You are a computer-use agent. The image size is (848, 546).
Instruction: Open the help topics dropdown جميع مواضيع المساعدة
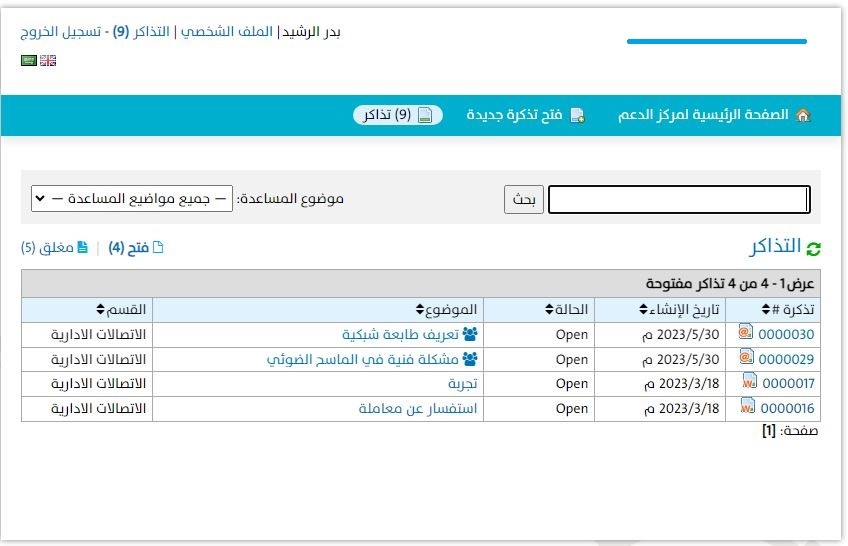132,199
